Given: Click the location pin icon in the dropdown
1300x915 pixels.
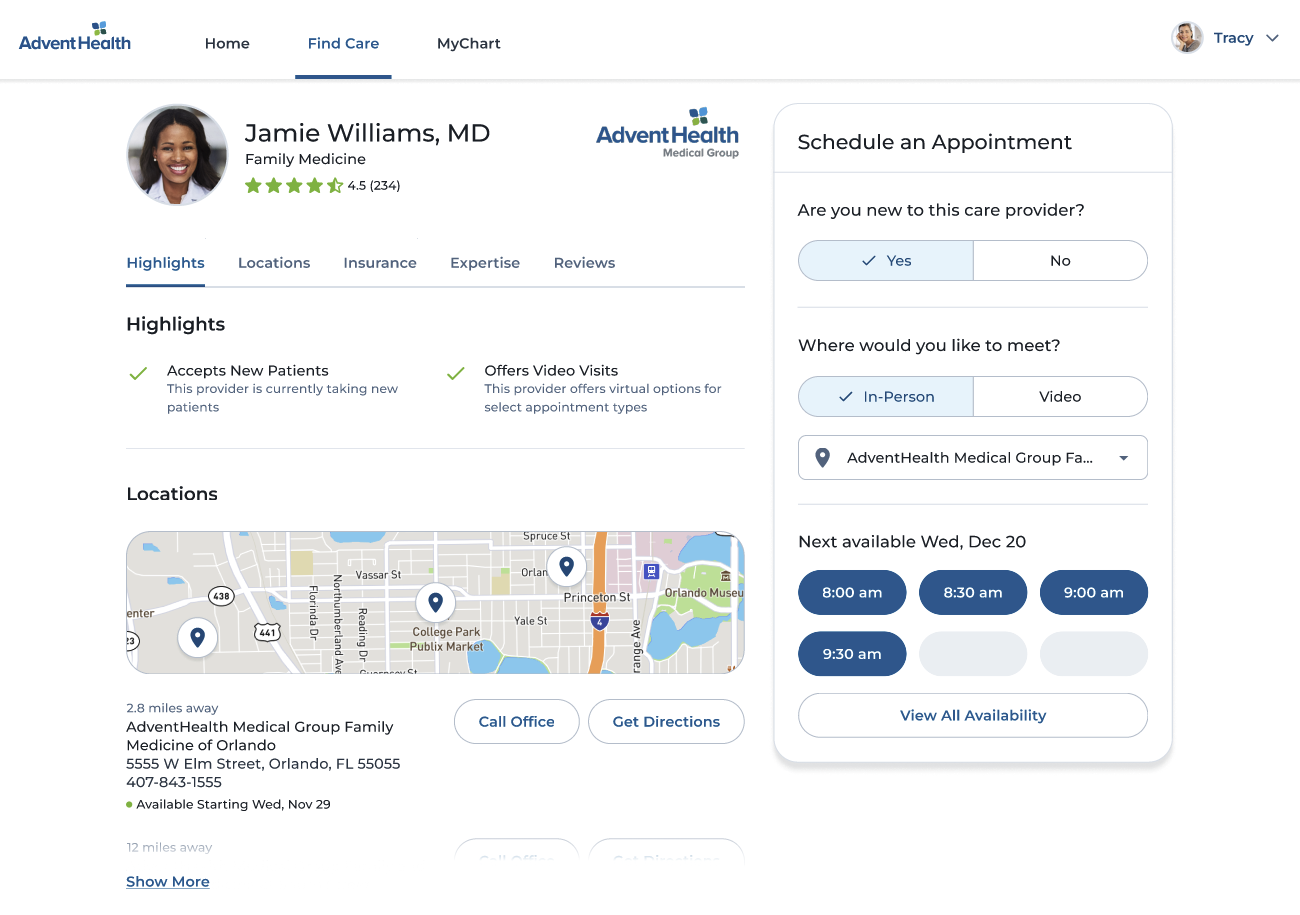Looking at the screenshot, I should pos(823,458).
